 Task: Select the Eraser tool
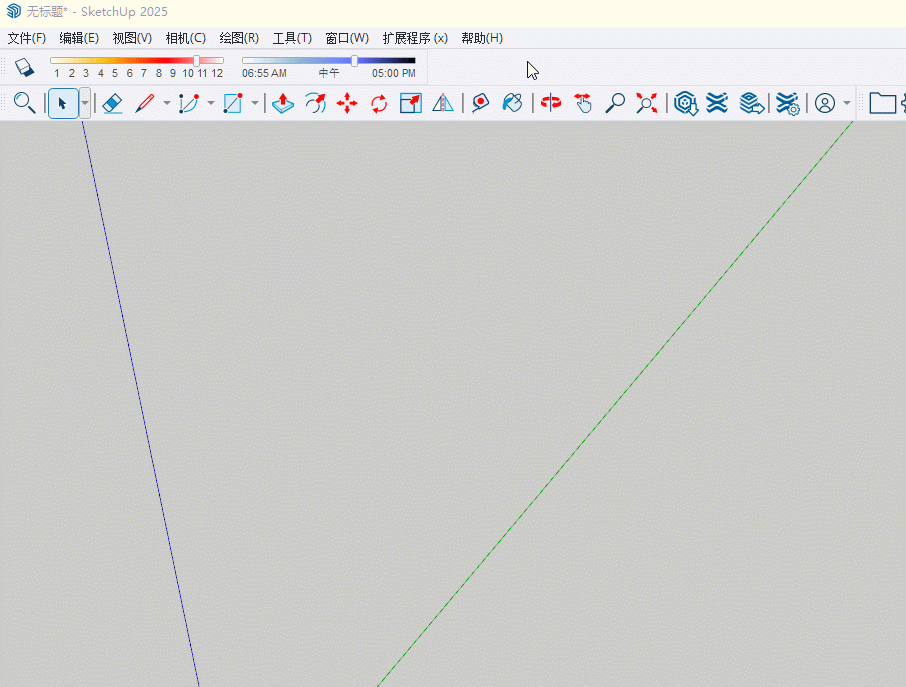(x=112, y=103)
